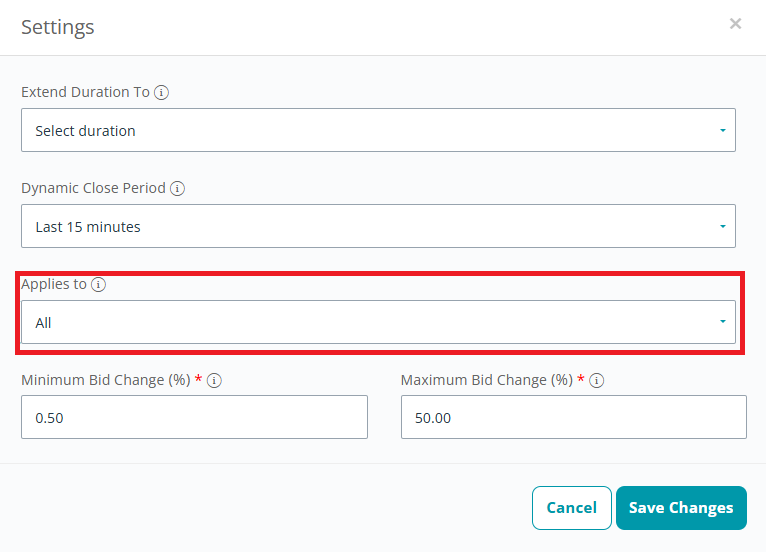The width and height of the screenshot is (766, 552).
Task: Focus the Minimum Bid Change field 0.50
Action: click(194, 417)
